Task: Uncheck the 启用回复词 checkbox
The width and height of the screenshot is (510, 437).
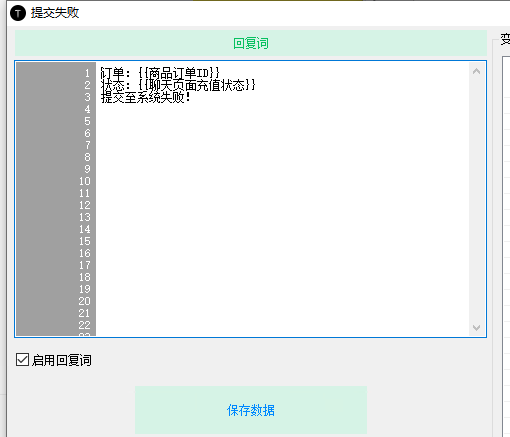Action: tap(22, 360)
